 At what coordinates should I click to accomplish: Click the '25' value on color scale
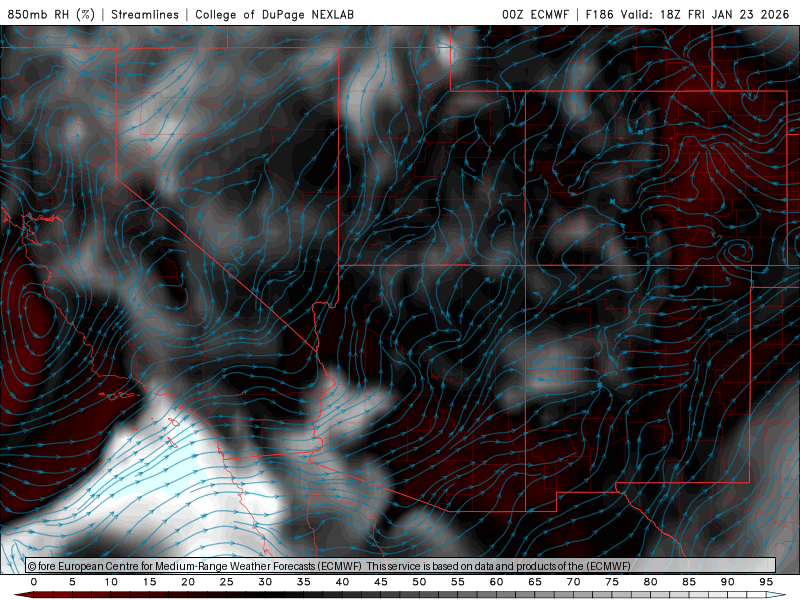(x=226, y=582)
